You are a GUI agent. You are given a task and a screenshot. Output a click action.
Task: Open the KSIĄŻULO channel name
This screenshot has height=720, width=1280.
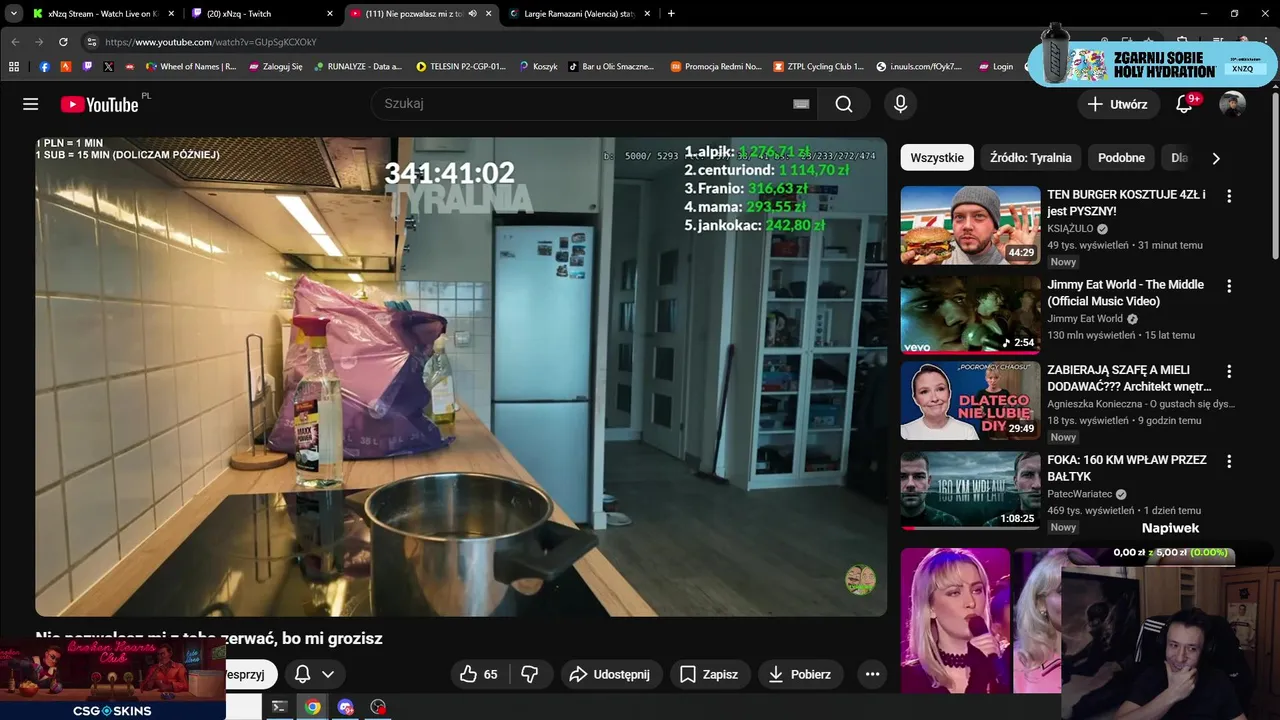(x=1070, y=229)
